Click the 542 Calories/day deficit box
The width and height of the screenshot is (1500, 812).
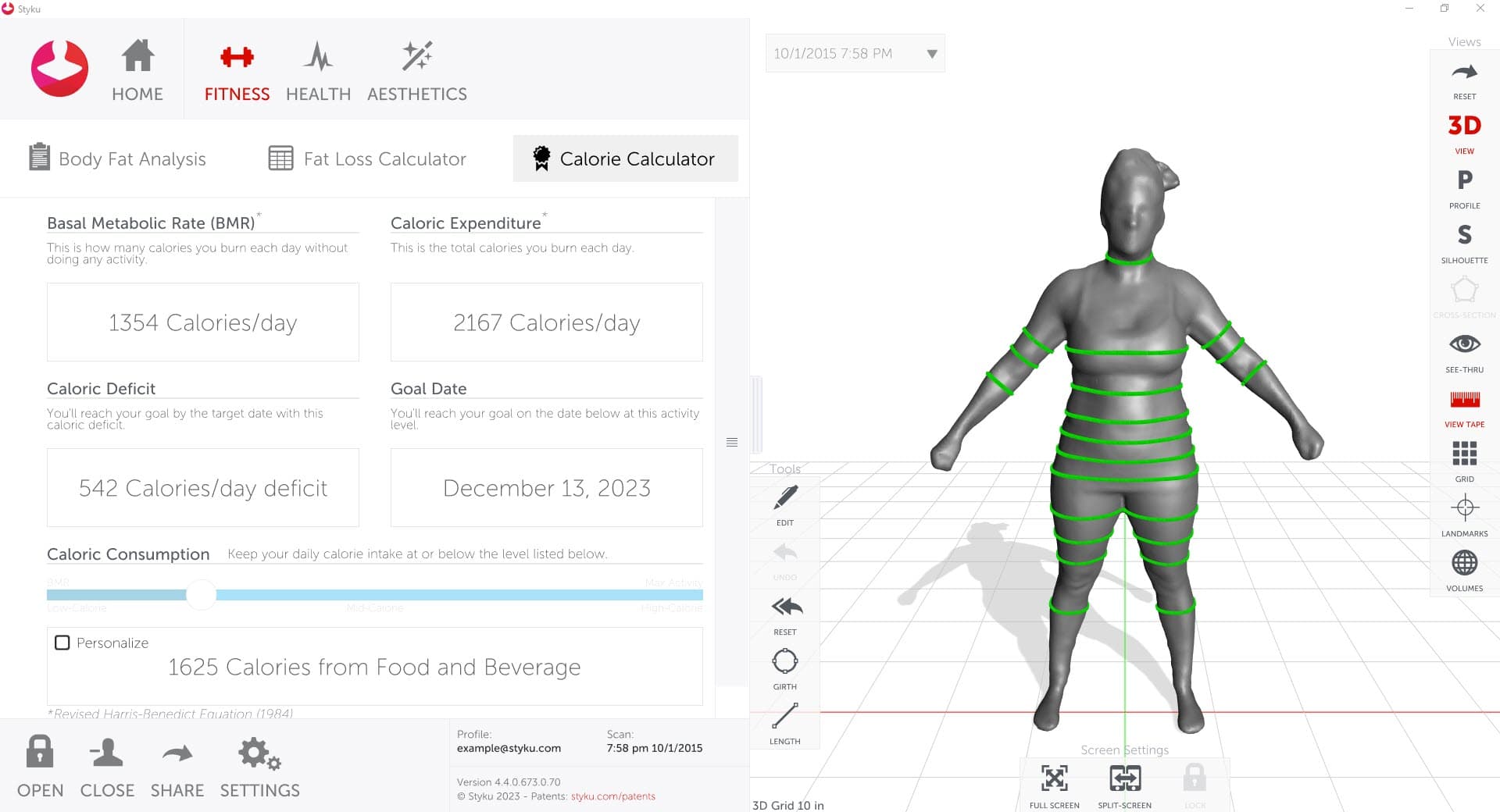[203, 488]
